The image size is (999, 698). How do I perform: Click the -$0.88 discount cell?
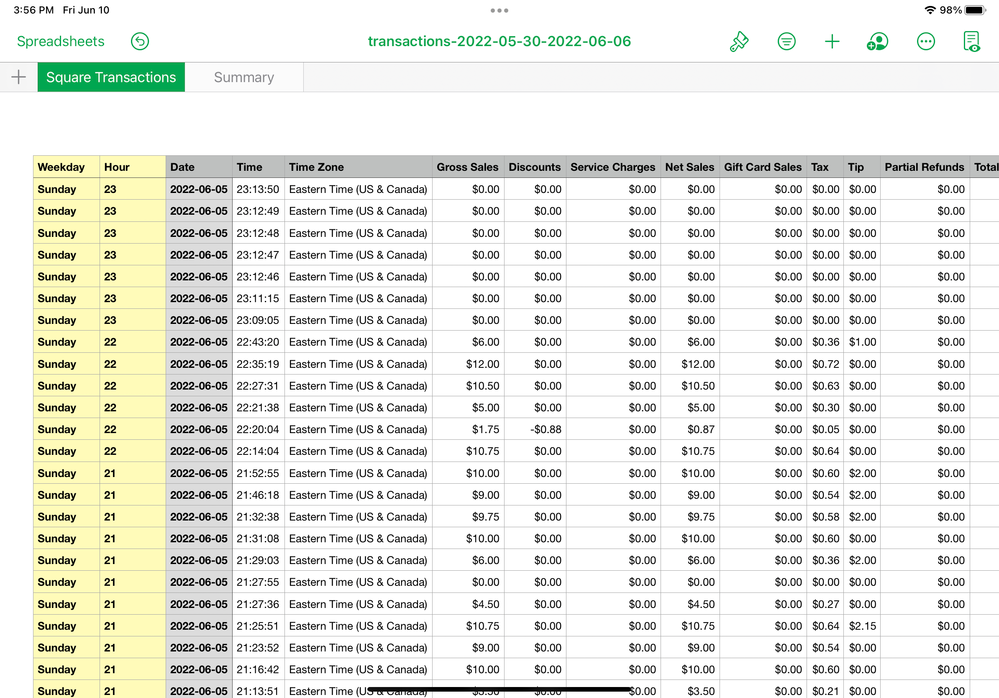click(534, 429)
